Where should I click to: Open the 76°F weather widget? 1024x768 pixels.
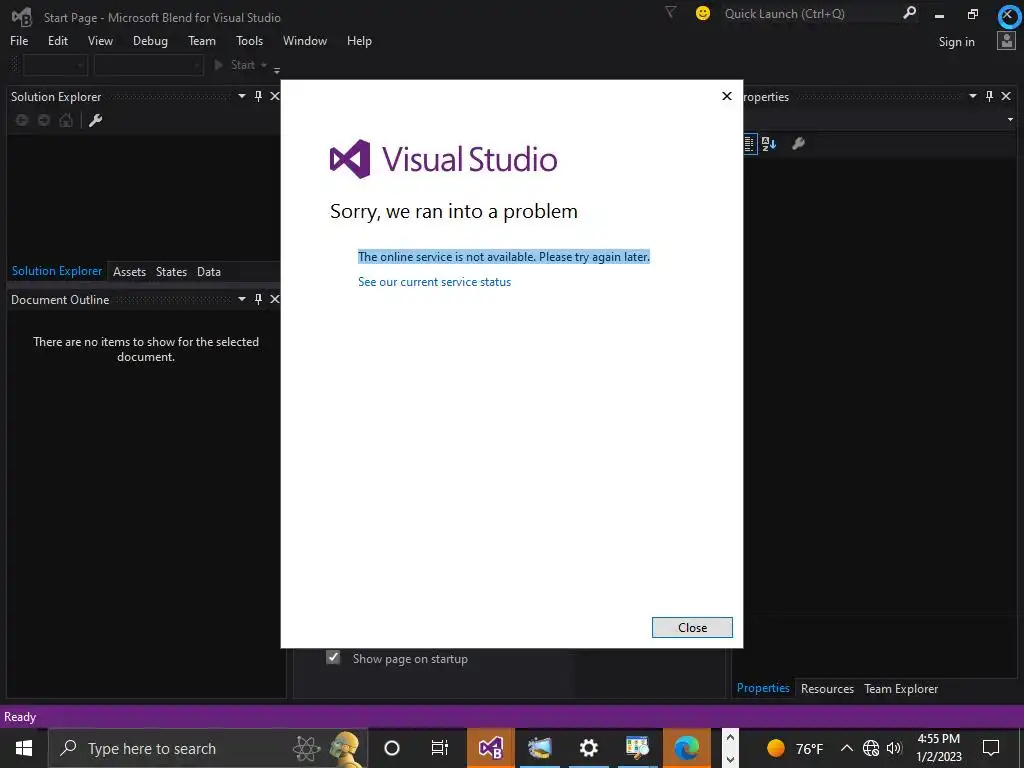pyautogui.click(x=794, y=748)
